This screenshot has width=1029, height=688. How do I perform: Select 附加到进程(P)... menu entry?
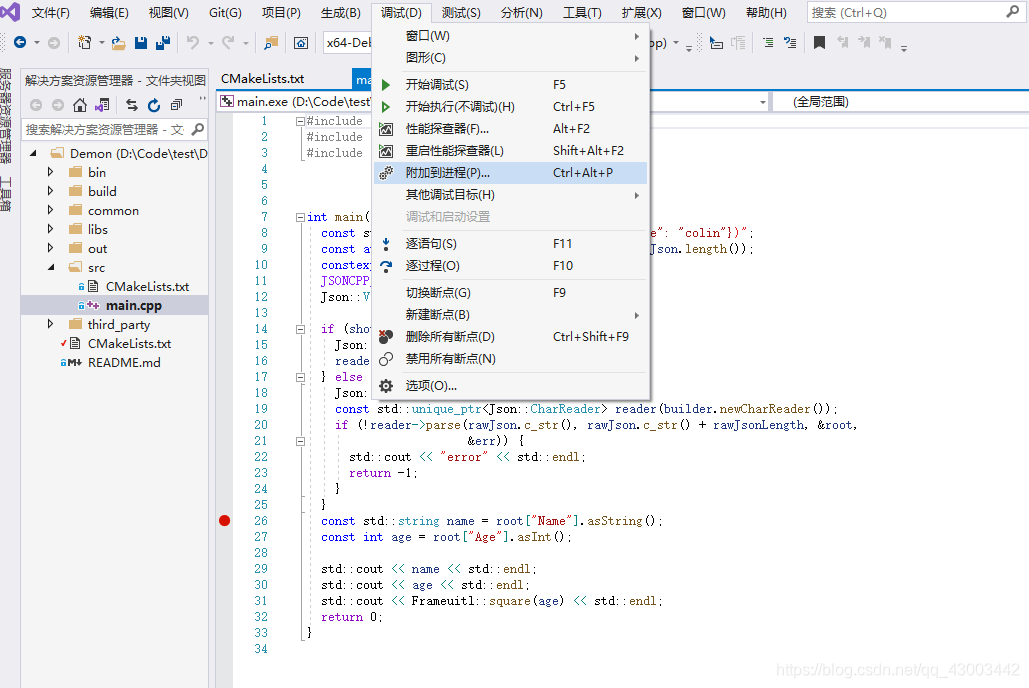(511, 173)
